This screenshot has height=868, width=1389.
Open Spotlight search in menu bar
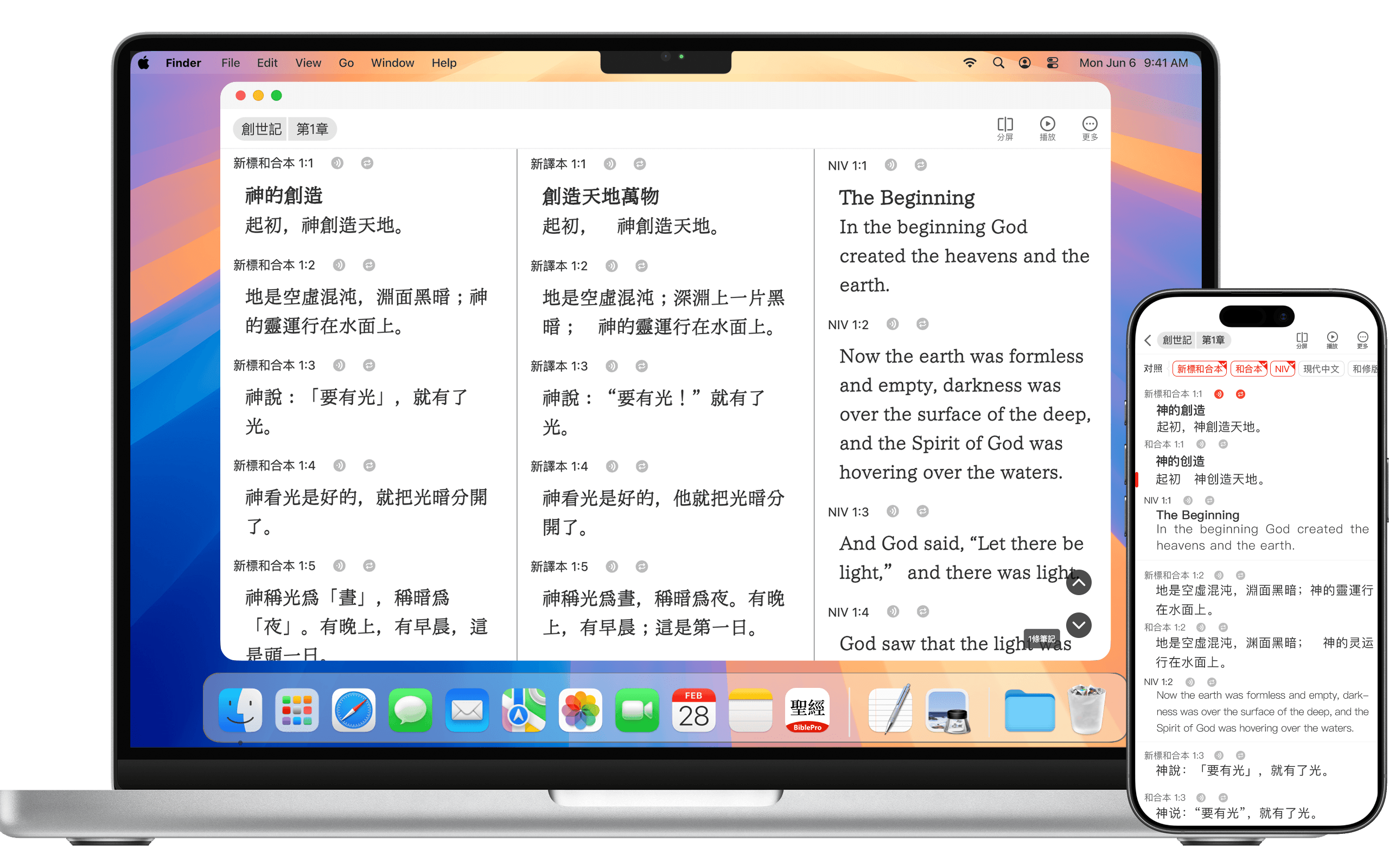point(999,63)
